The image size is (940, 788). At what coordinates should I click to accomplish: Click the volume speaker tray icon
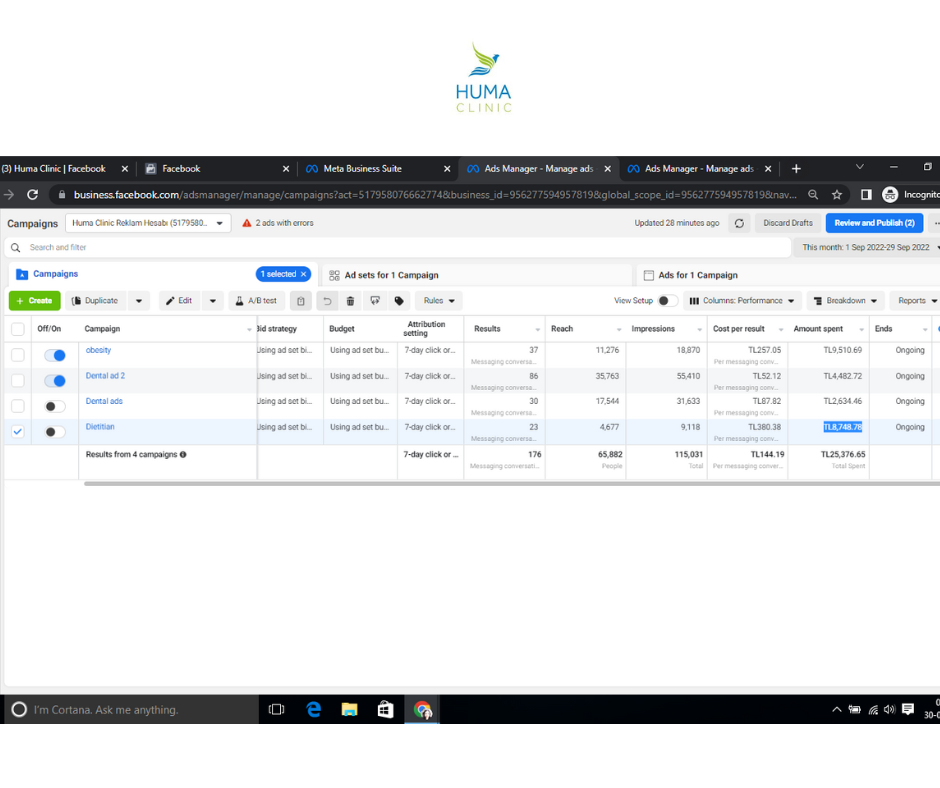(890, 709)
